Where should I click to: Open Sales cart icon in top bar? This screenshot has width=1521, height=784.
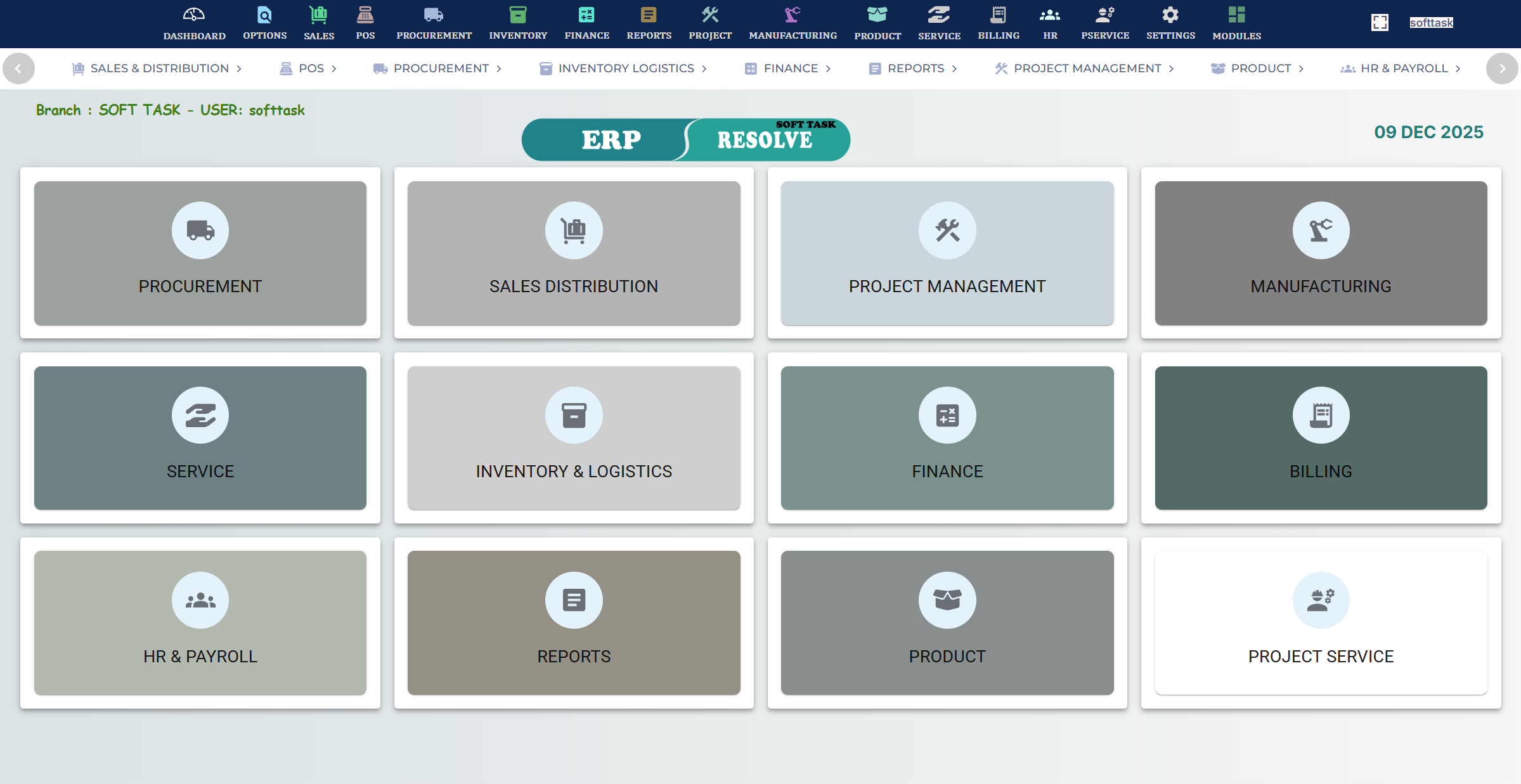coord(318,15)
